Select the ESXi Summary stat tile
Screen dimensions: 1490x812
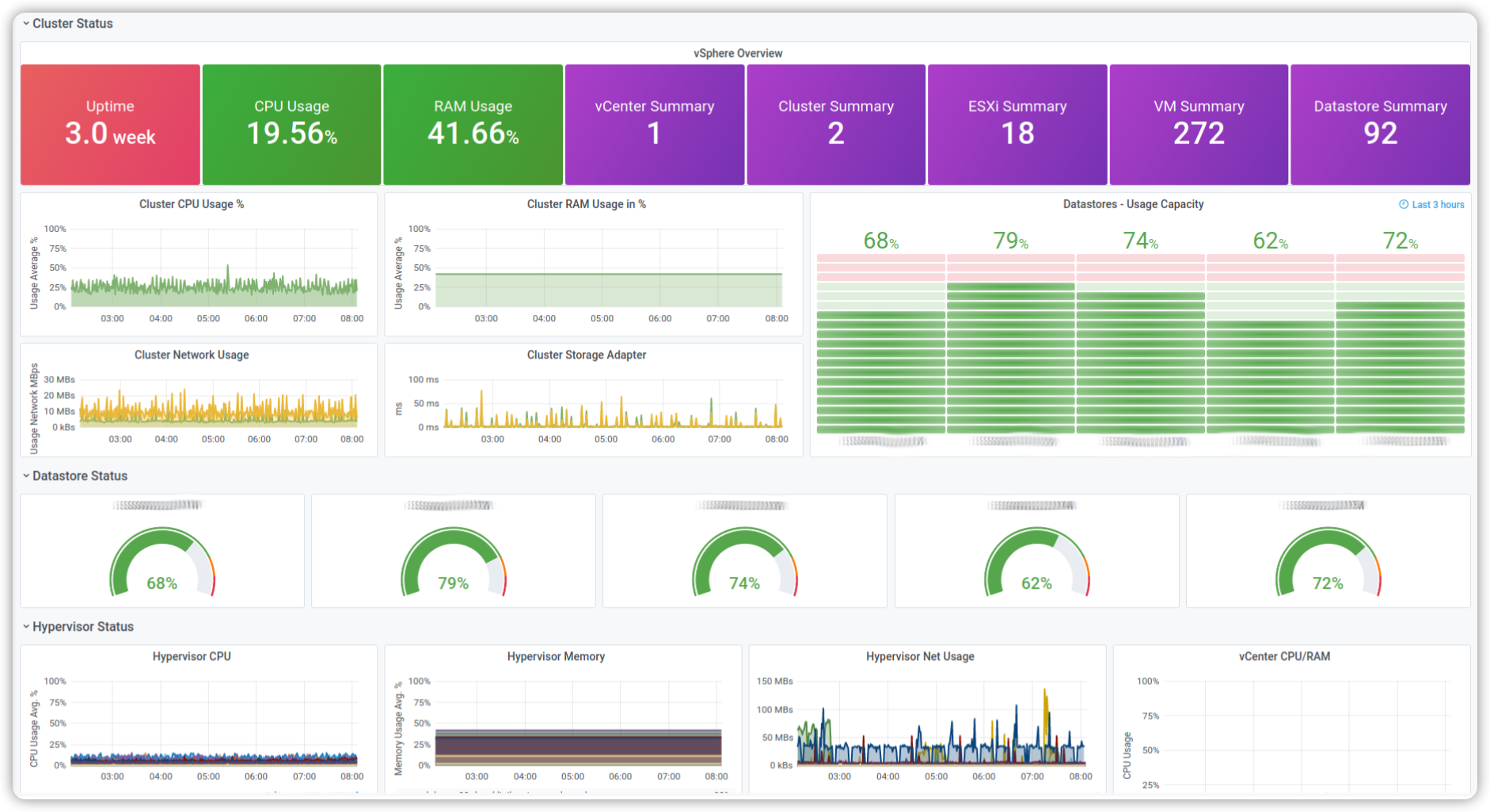(x=1017, y=124)
